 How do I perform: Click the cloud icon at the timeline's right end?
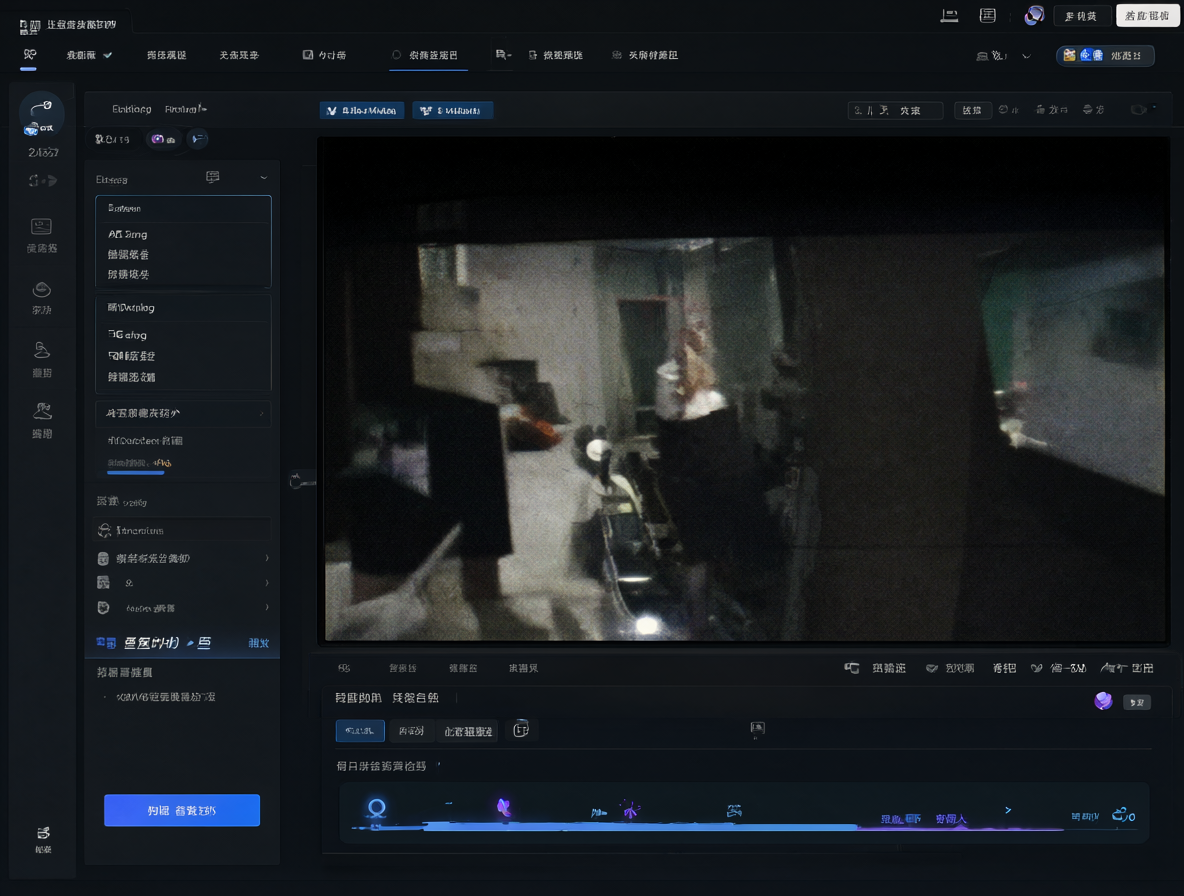(1123, 814)
